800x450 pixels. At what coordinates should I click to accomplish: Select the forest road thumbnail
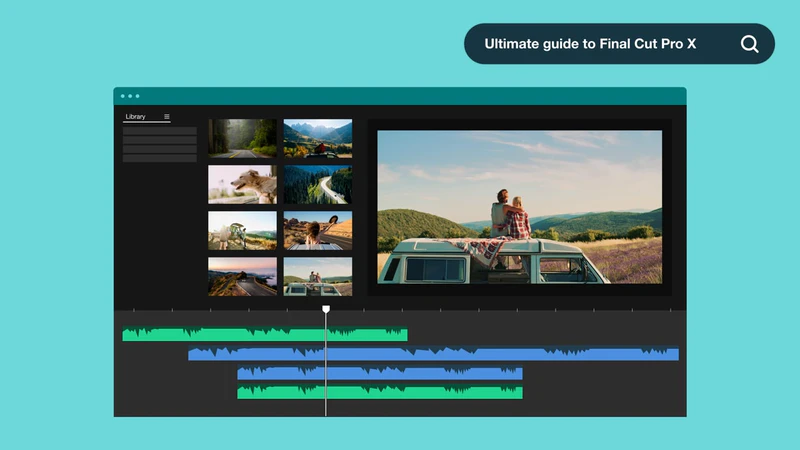click(242, 138)
